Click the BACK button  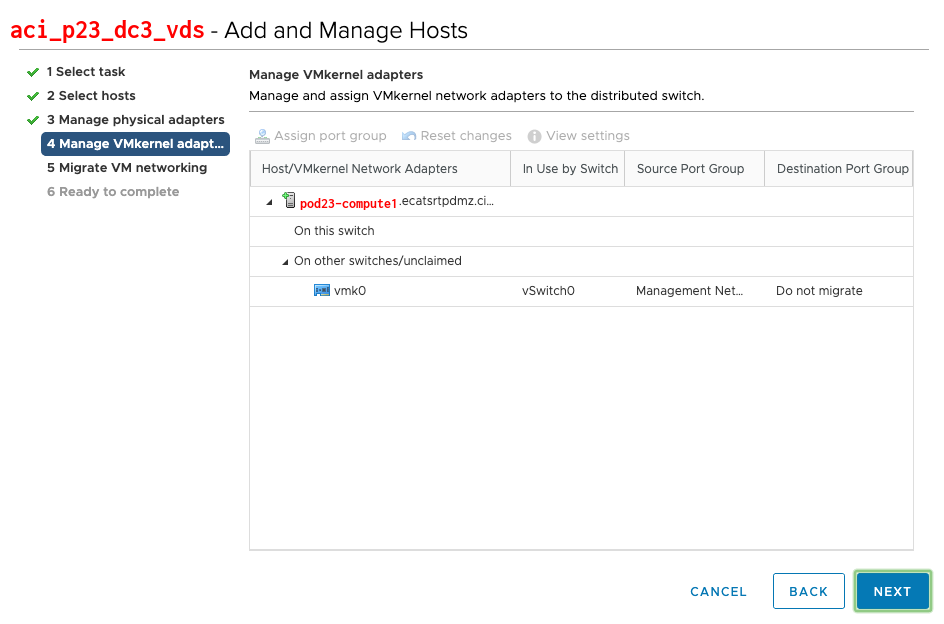tap(809, 591)
